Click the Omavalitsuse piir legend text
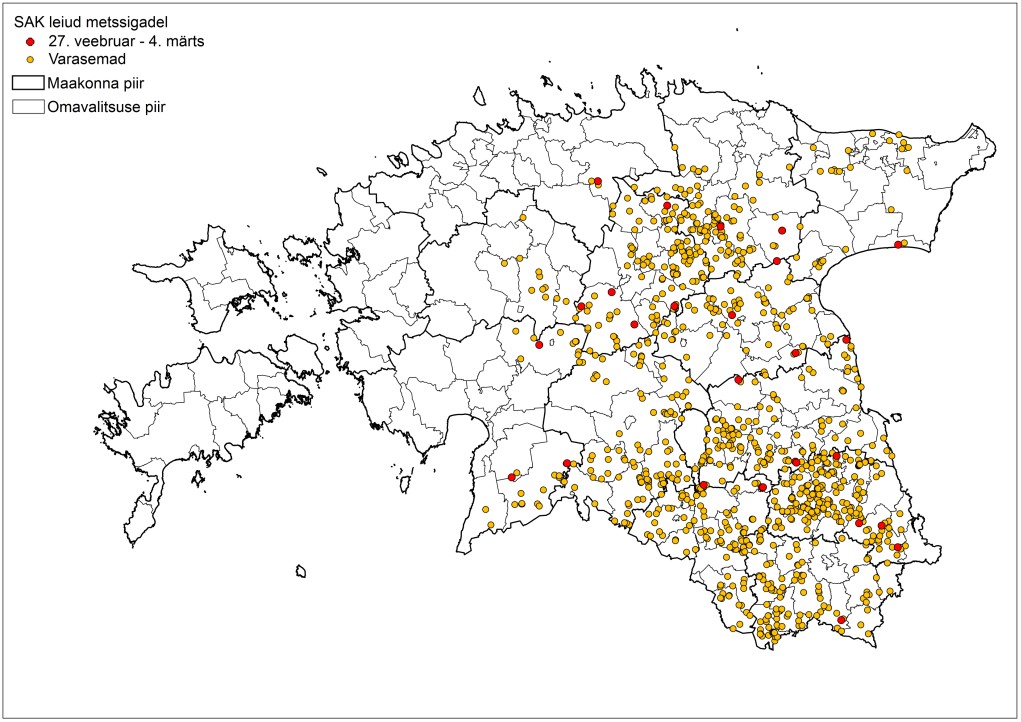Screen dimensions: 1021x722 click(x=107, y=105)
